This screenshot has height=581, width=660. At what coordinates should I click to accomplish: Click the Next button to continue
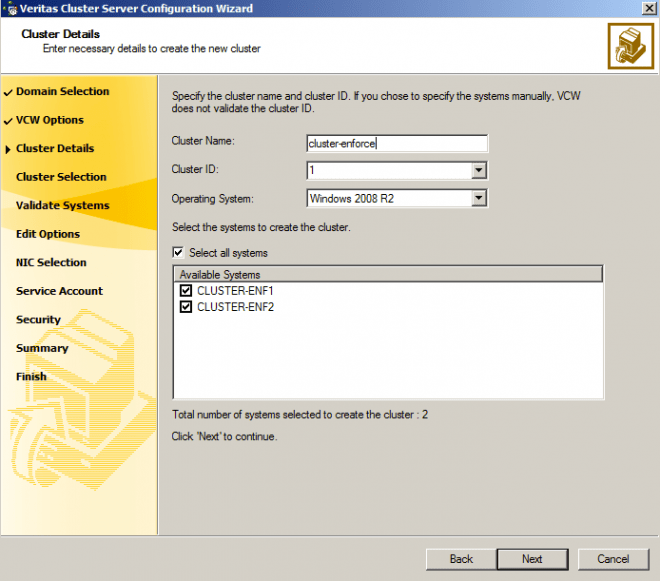point(532,559)
